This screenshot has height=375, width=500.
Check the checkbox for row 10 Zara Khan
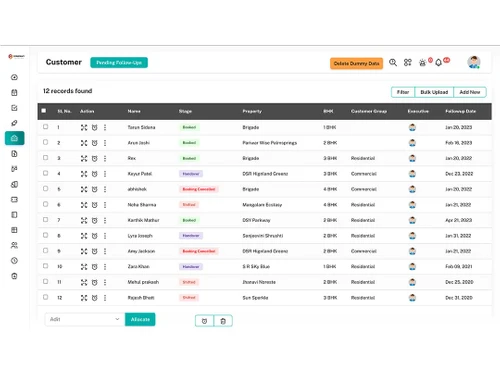pyautogui.click(x=45, y=266)
